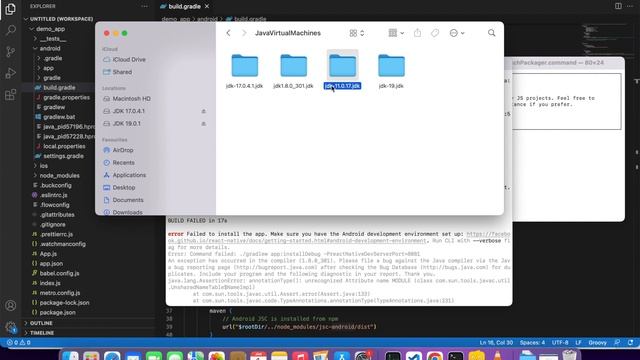Click the Finder search magnifier
The height and width of the screenshot is (360, 640).
pos(491,33)
